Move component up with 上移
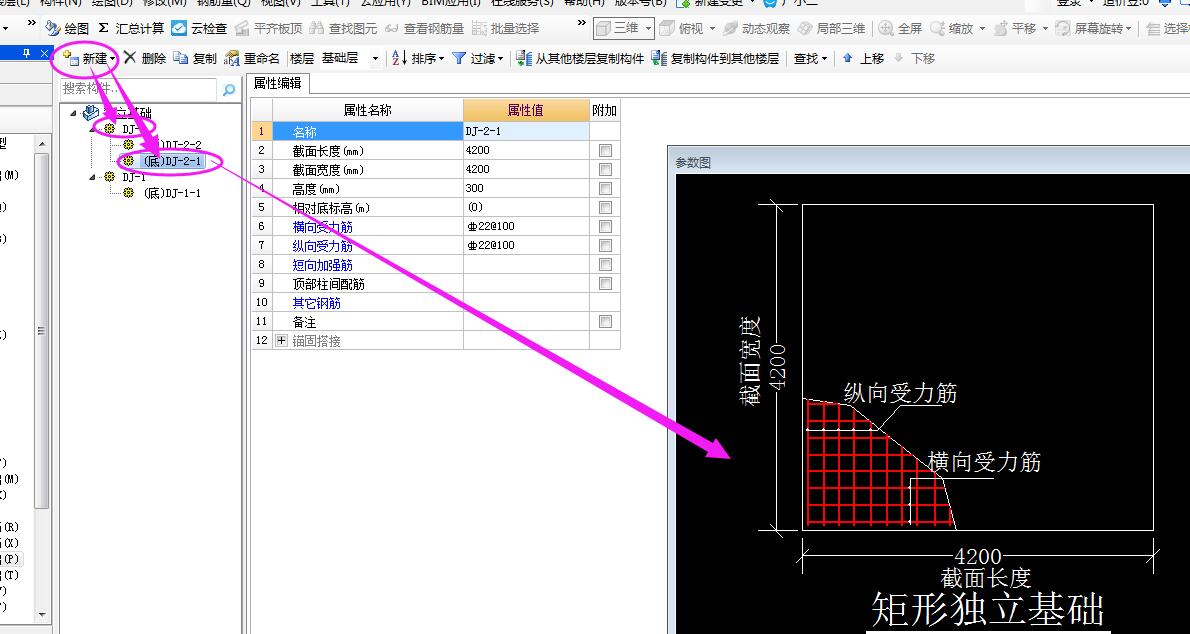Image resolution: width=1190 pixels, height=634 pixels. pyautogui.click(x=864, y=58)
